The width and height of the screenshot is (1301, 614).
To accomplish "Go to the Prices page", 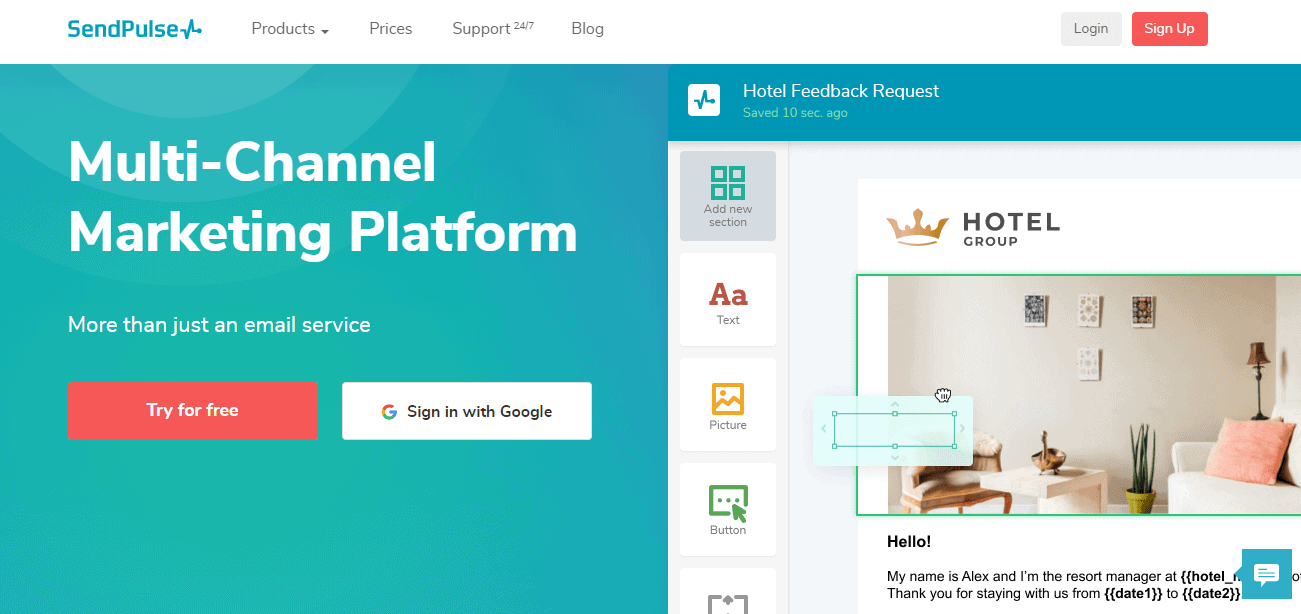I will pos(391,29).
